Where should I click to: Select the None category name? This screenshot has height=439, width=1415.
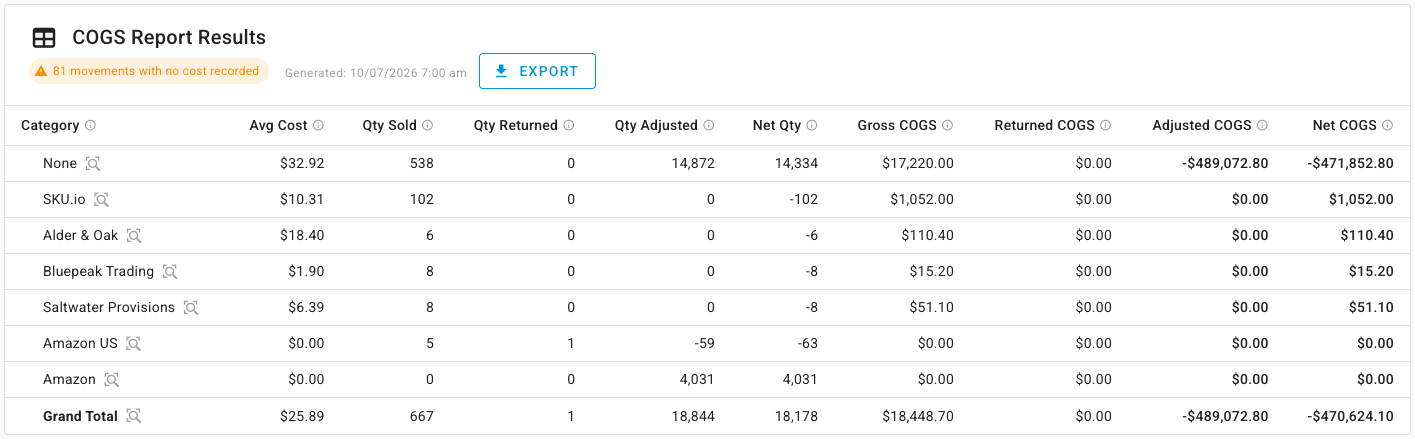click(x=60, y=163)
